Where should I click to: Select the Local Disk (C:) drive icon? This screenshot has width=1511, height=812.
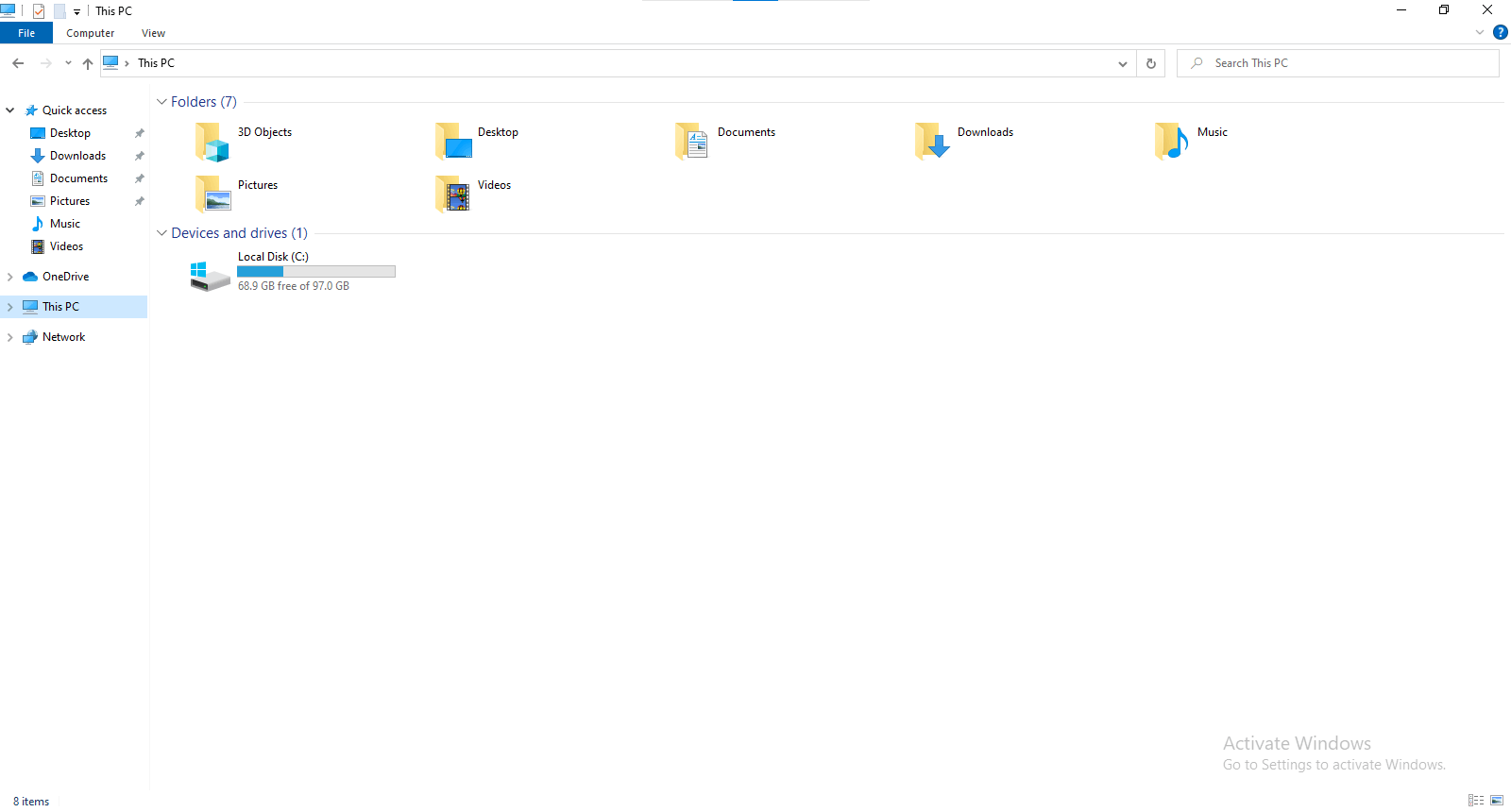pos(211,277)
